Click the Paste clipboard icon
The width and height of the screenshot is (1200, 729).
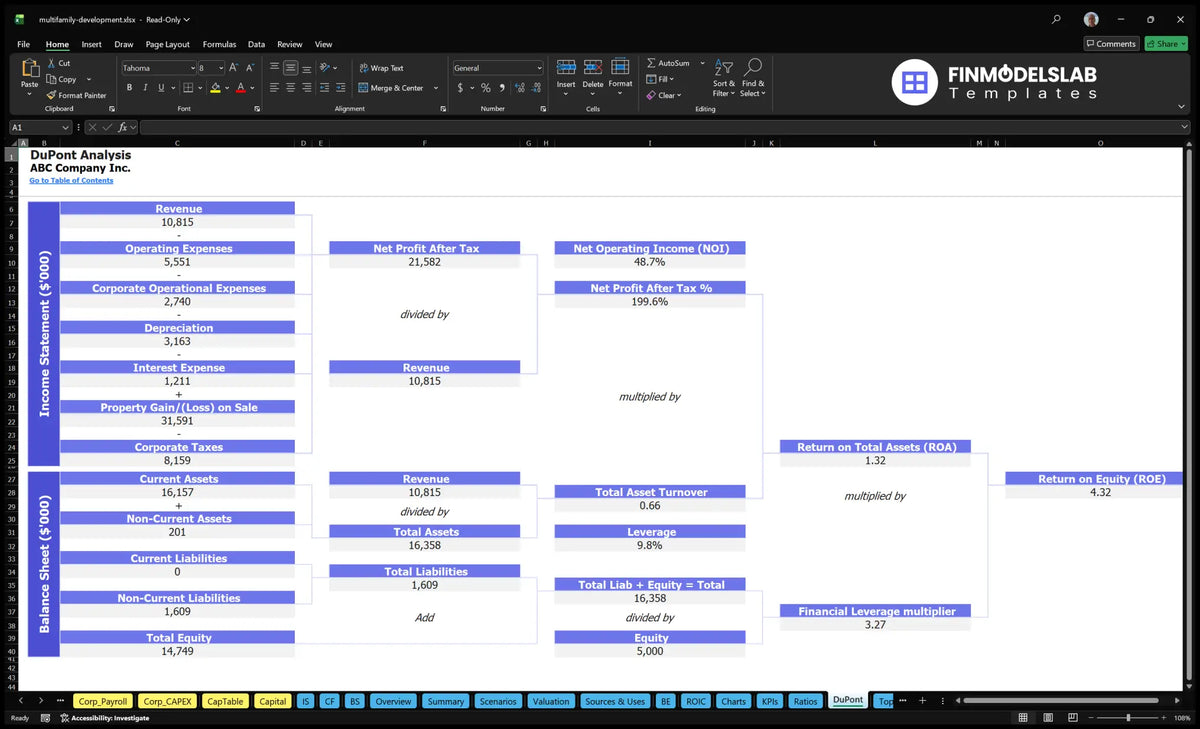(x=29, y=70)
